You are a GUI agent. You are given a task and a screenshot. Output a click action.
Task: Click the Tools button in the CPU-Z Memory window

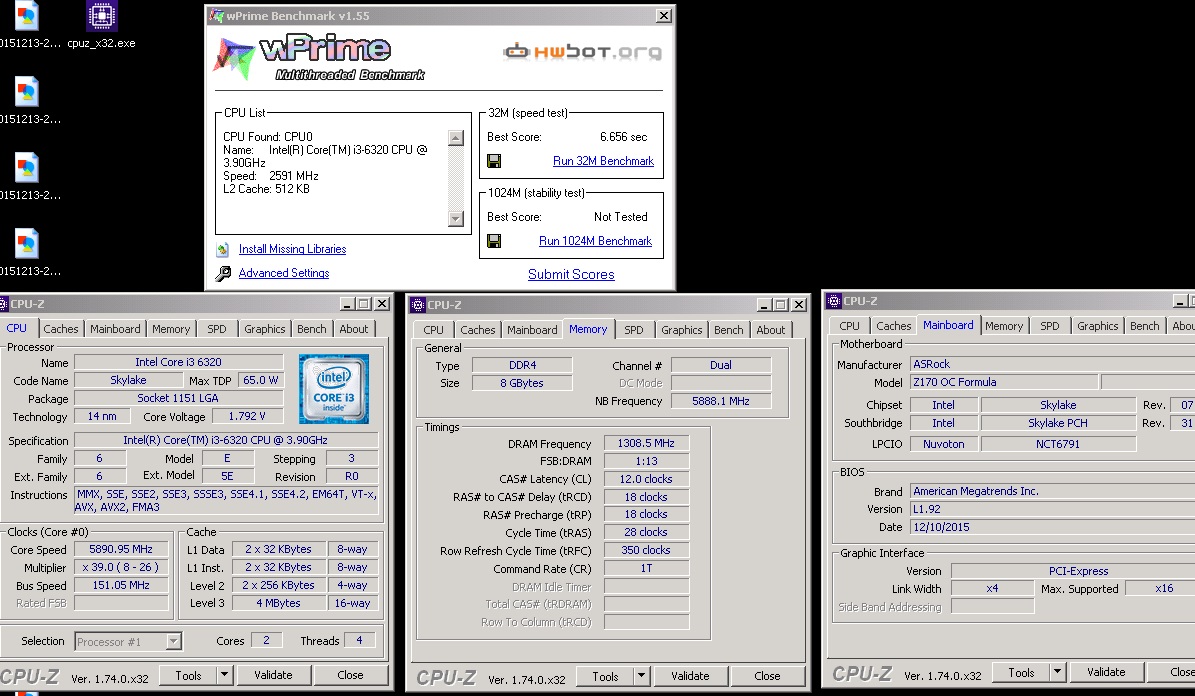pos(605,676)
